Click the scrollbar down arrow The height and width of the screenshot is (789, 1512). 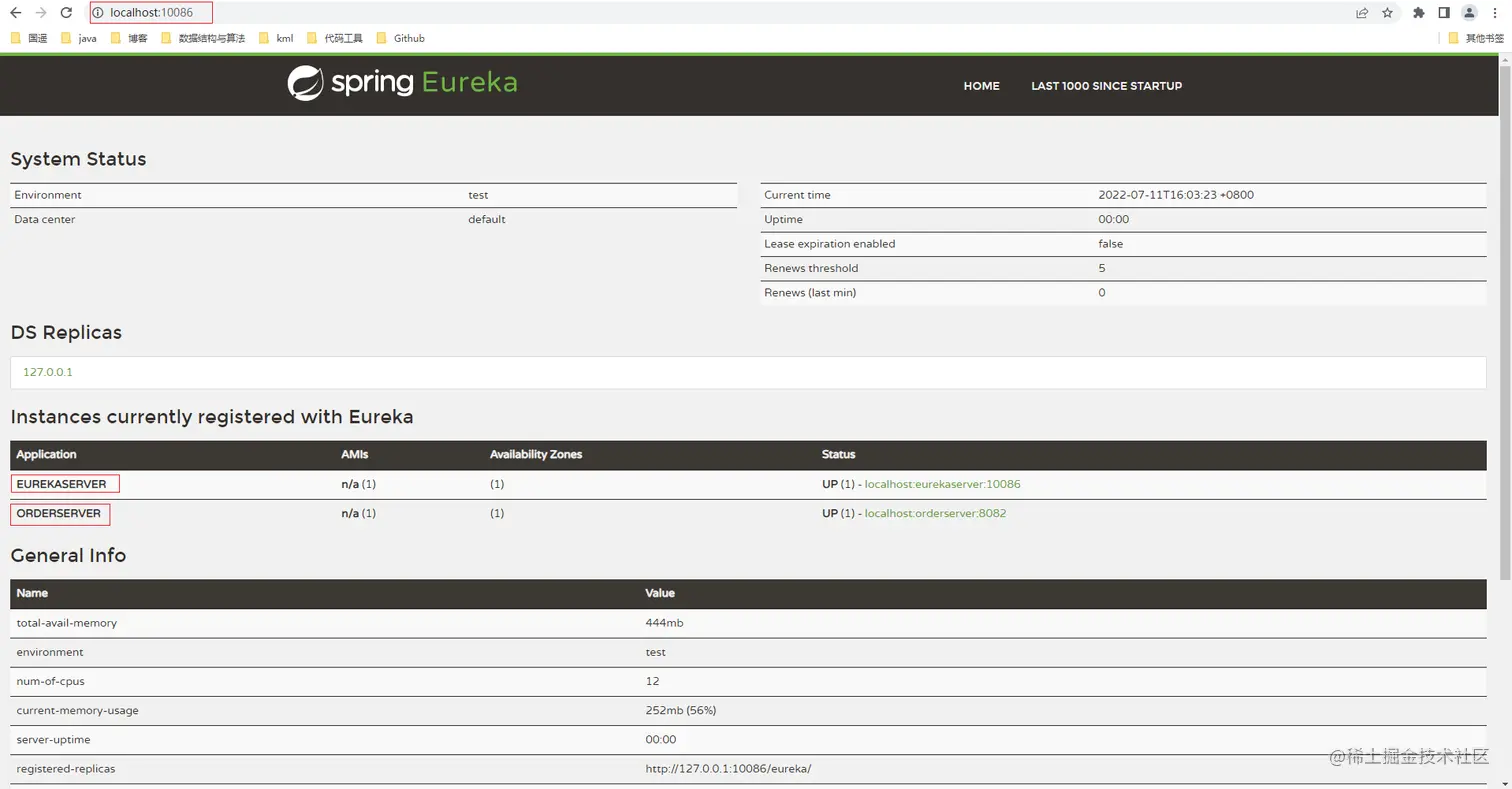point(1505,782)
